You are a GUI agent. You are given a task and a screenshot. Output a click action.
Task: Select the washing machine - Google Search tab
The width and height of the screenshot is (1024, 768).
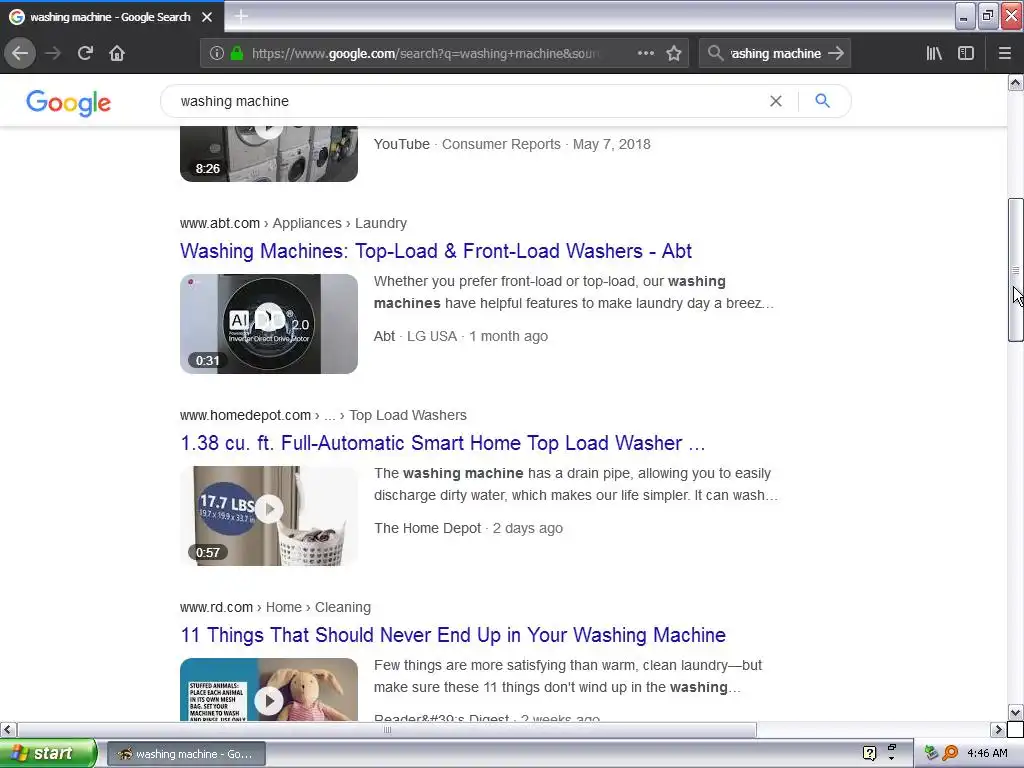110,17
